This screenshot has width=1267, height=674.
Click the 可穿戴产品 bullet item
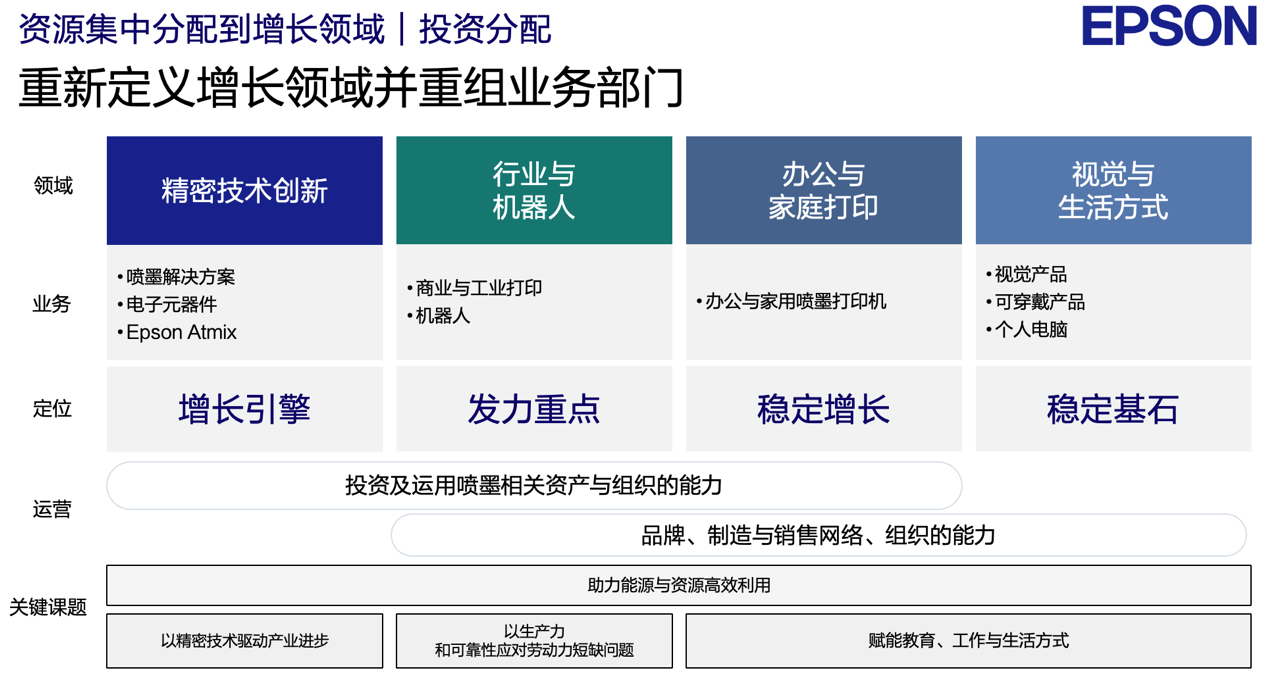tap(1035, 302)
